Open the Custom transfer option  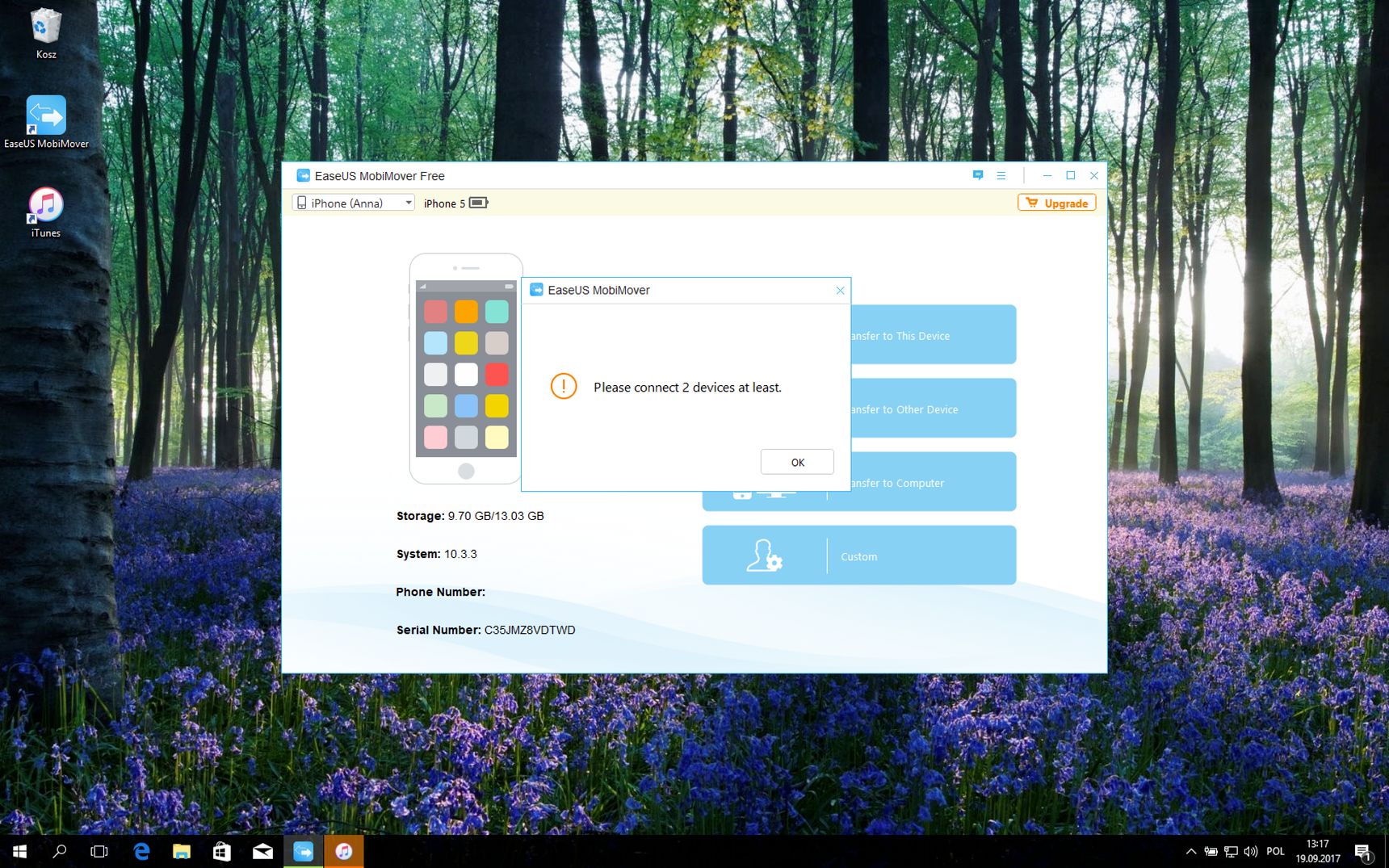[x=859, y=556]
